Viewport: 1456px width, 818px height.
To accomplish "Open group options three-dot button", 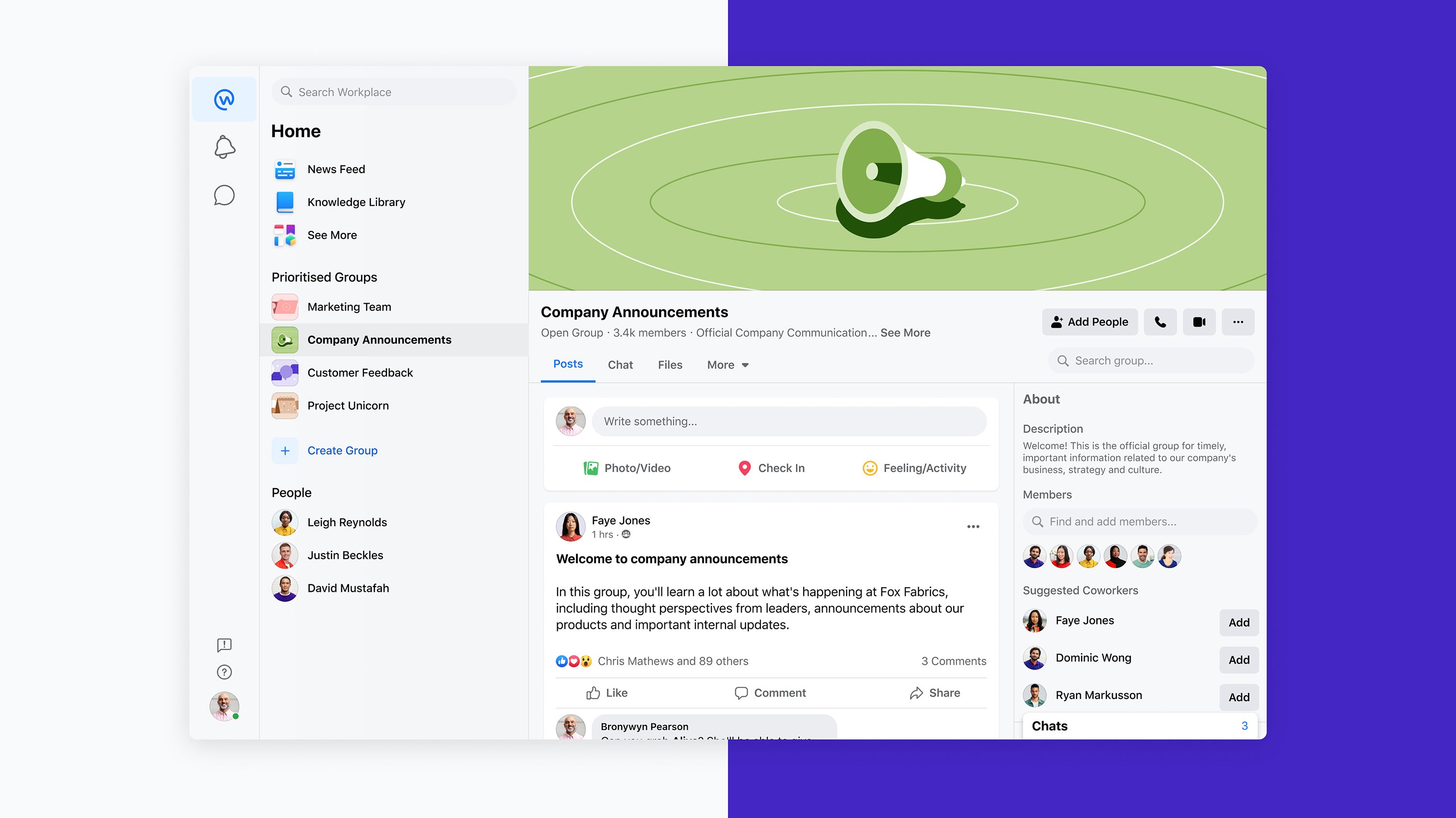I will [x=1238, y=322].
